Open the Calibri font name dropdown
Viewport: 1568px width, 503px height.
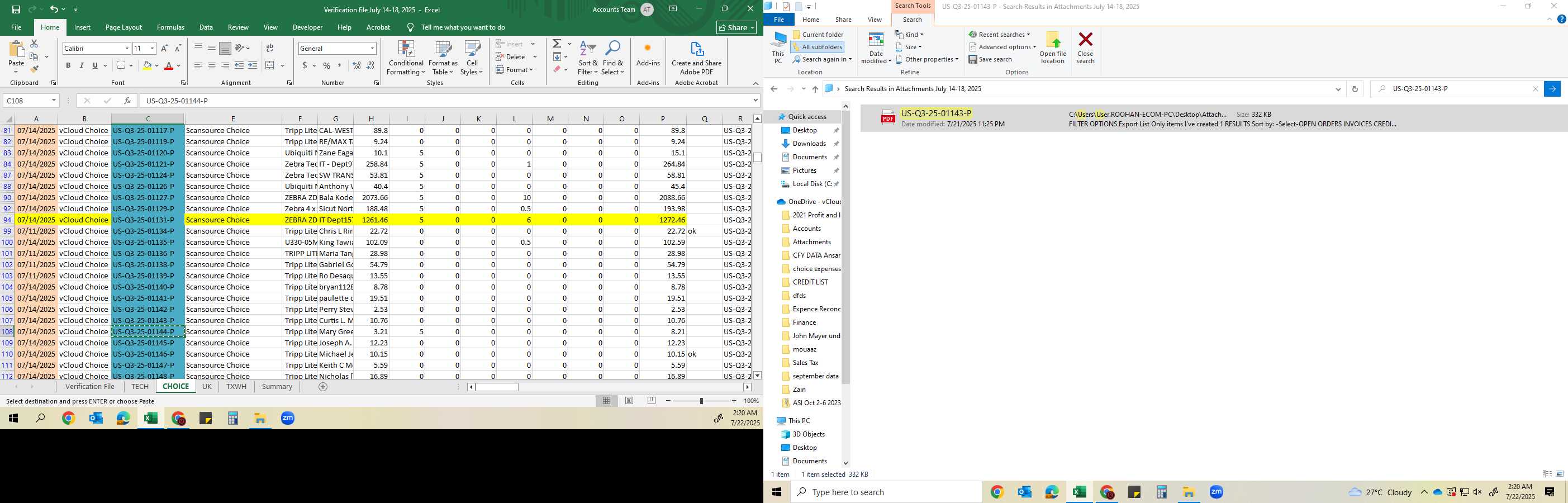[127, 48]
